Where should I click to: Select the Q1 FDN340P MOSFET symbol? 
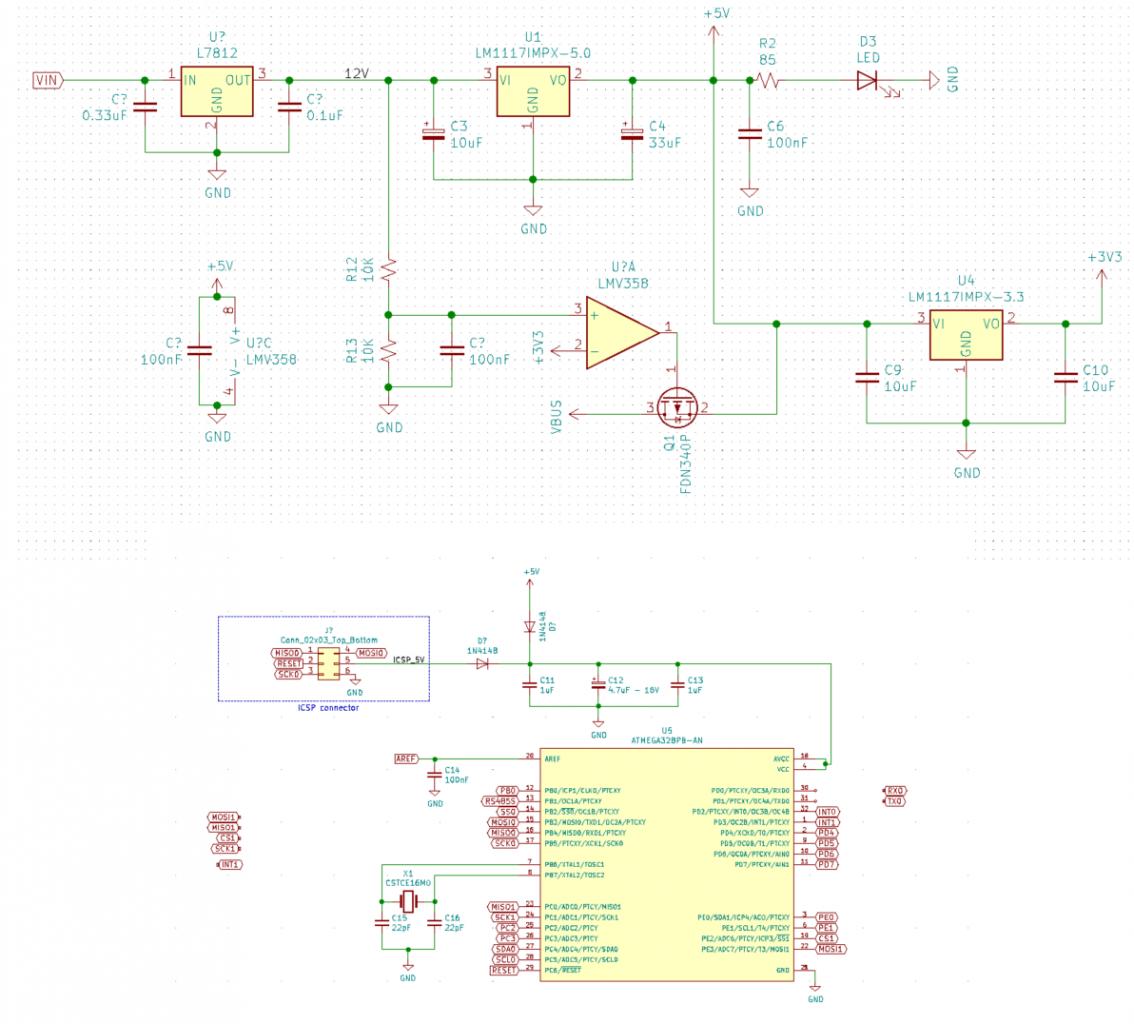[x=678, y=409]
